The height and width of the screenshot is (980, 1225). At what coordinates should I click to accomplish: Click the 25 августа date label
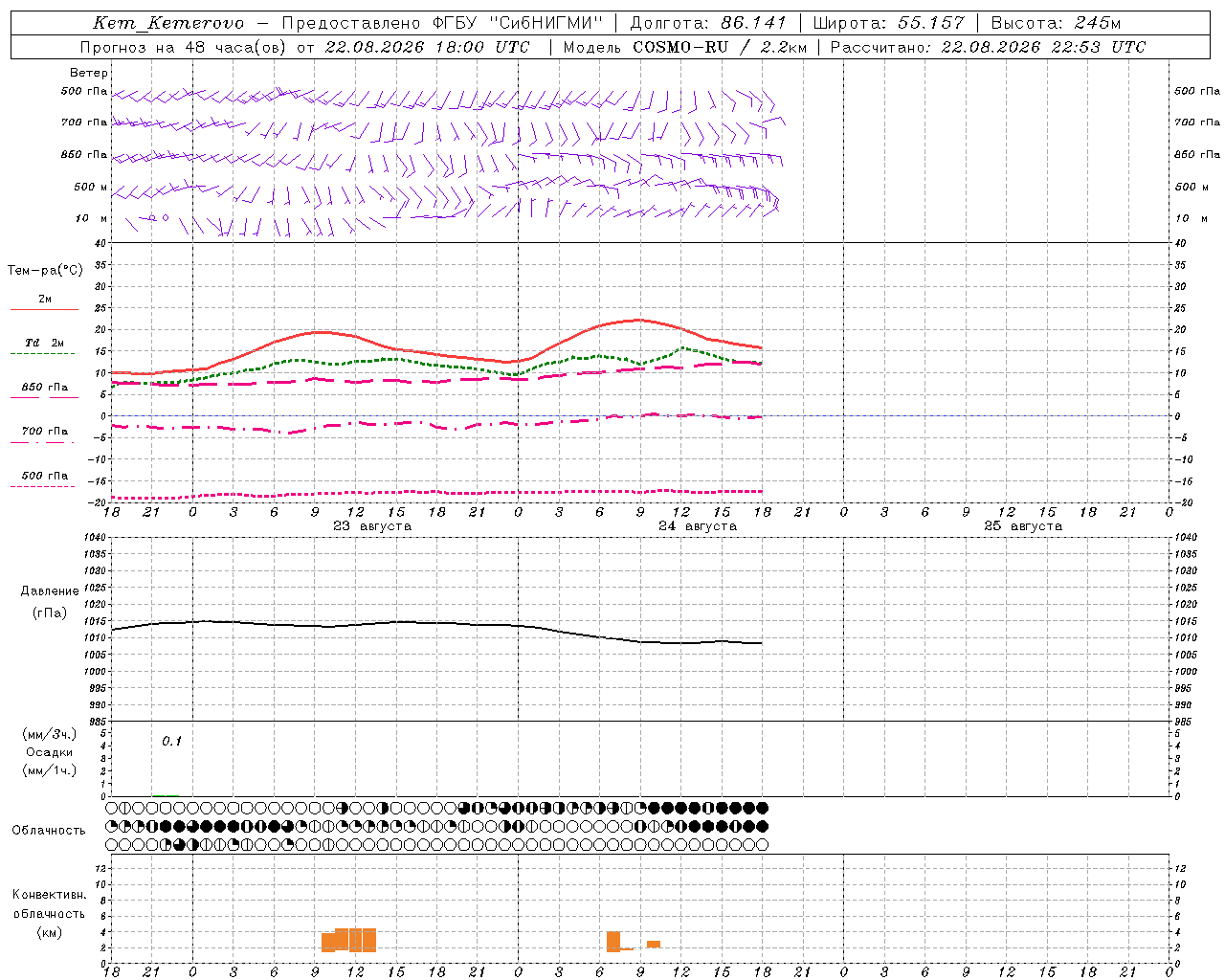click(x=1023, y=526)
